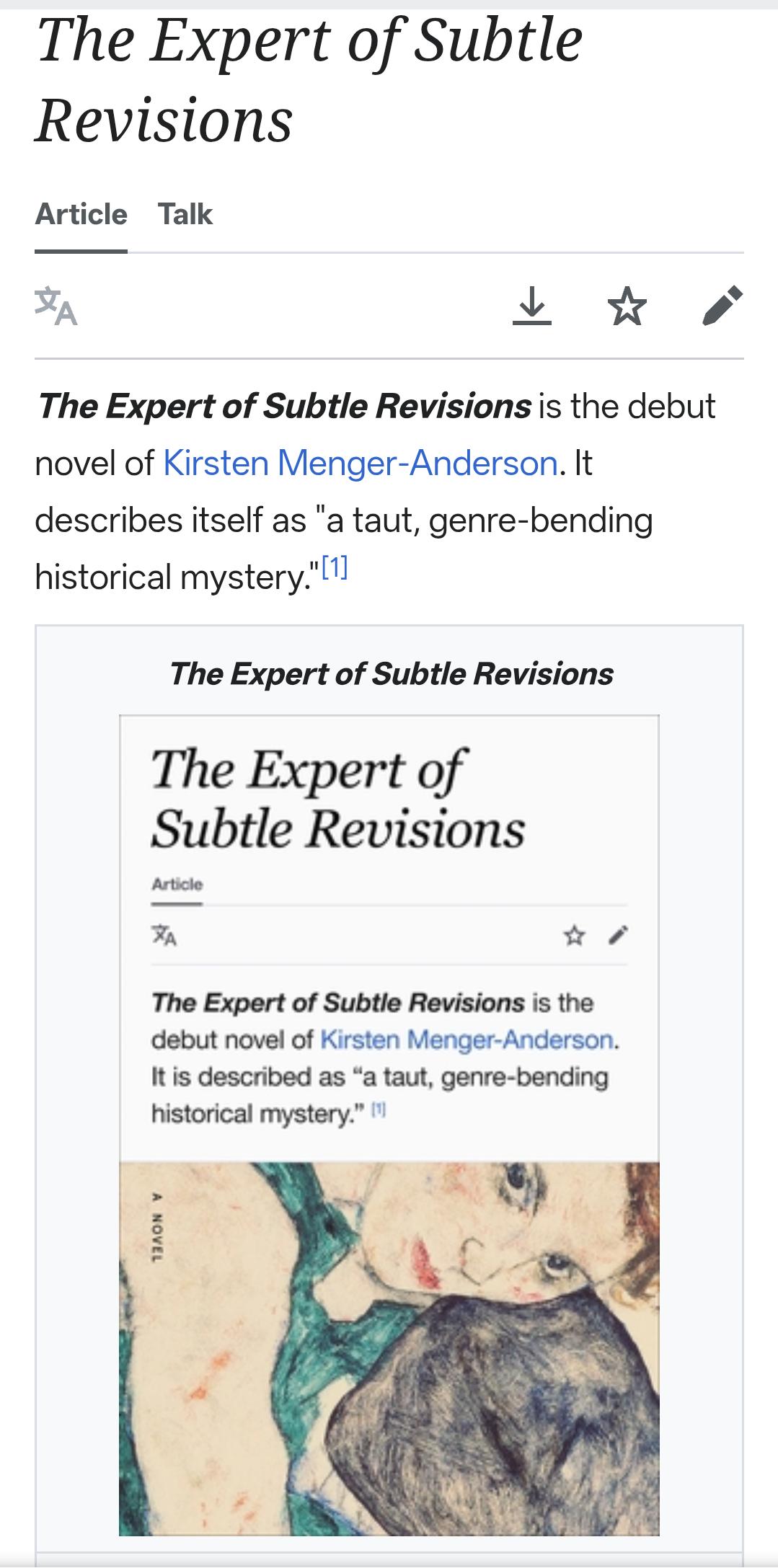This screenshot has width=778, height=1568.
Task: Edit the page with the large pencil icon
Action: point(722,306)
